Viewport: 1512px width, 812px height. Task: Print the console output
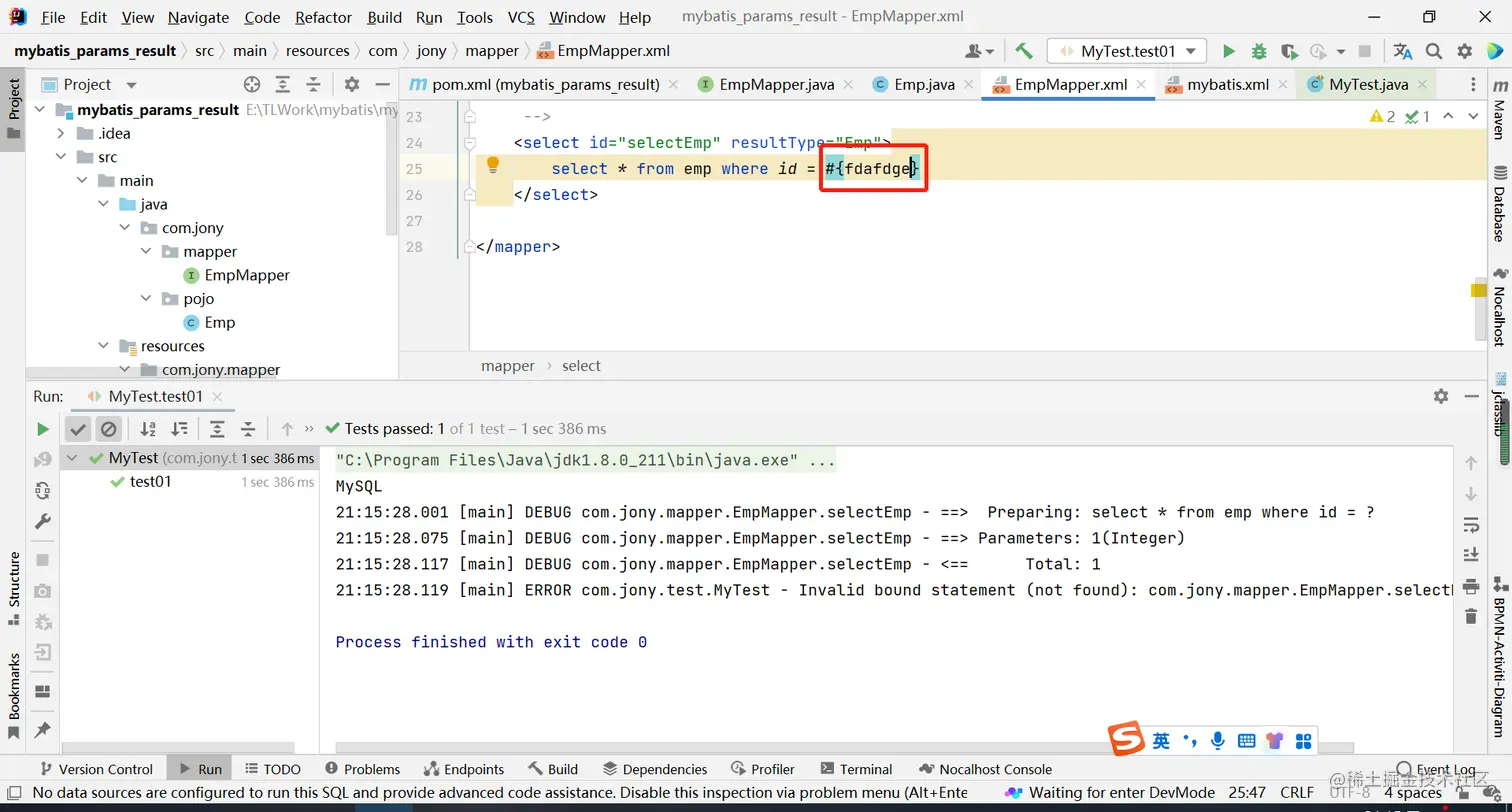click(x=1470, y=586)
